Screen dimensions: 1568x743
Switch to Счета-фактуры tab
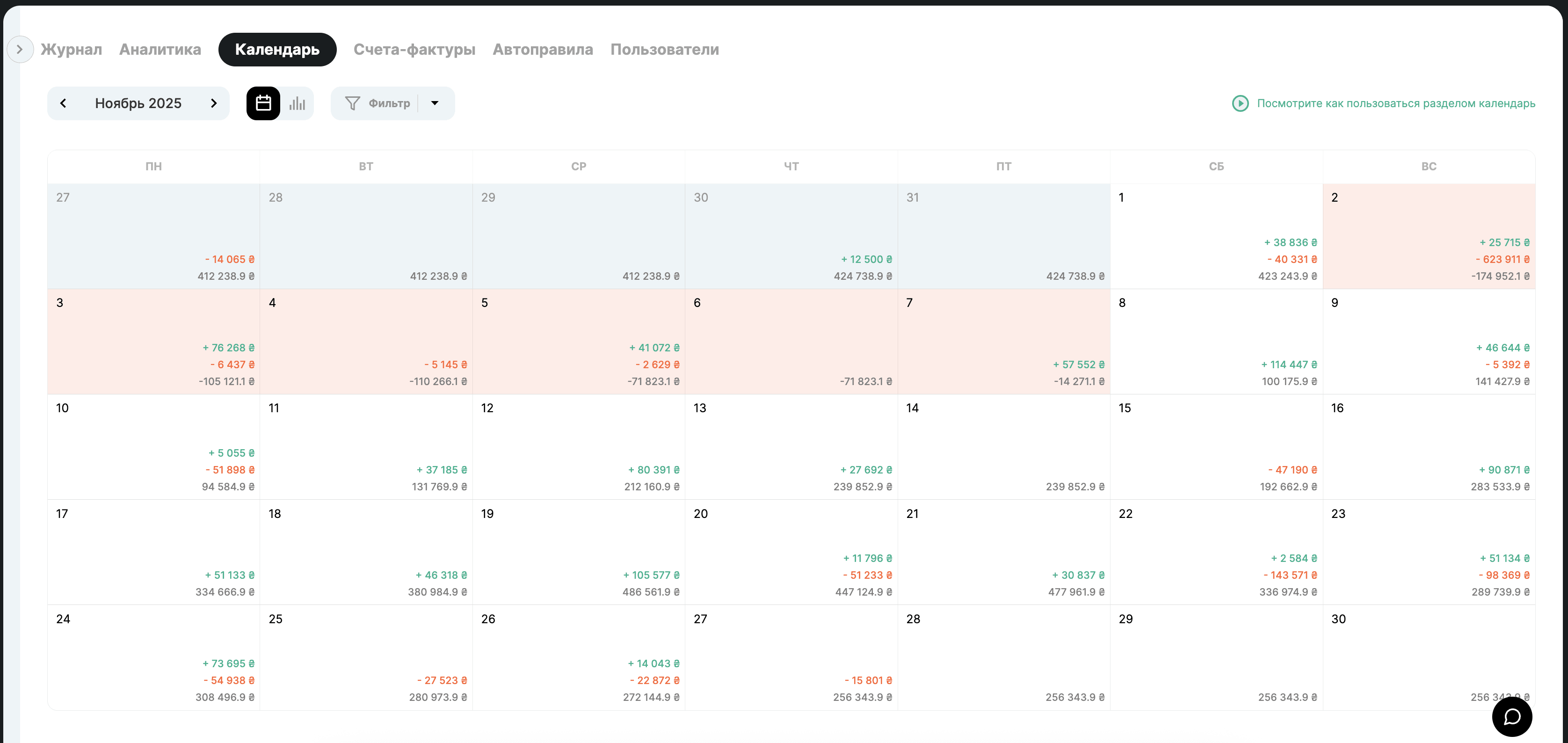tap(414, 49)
